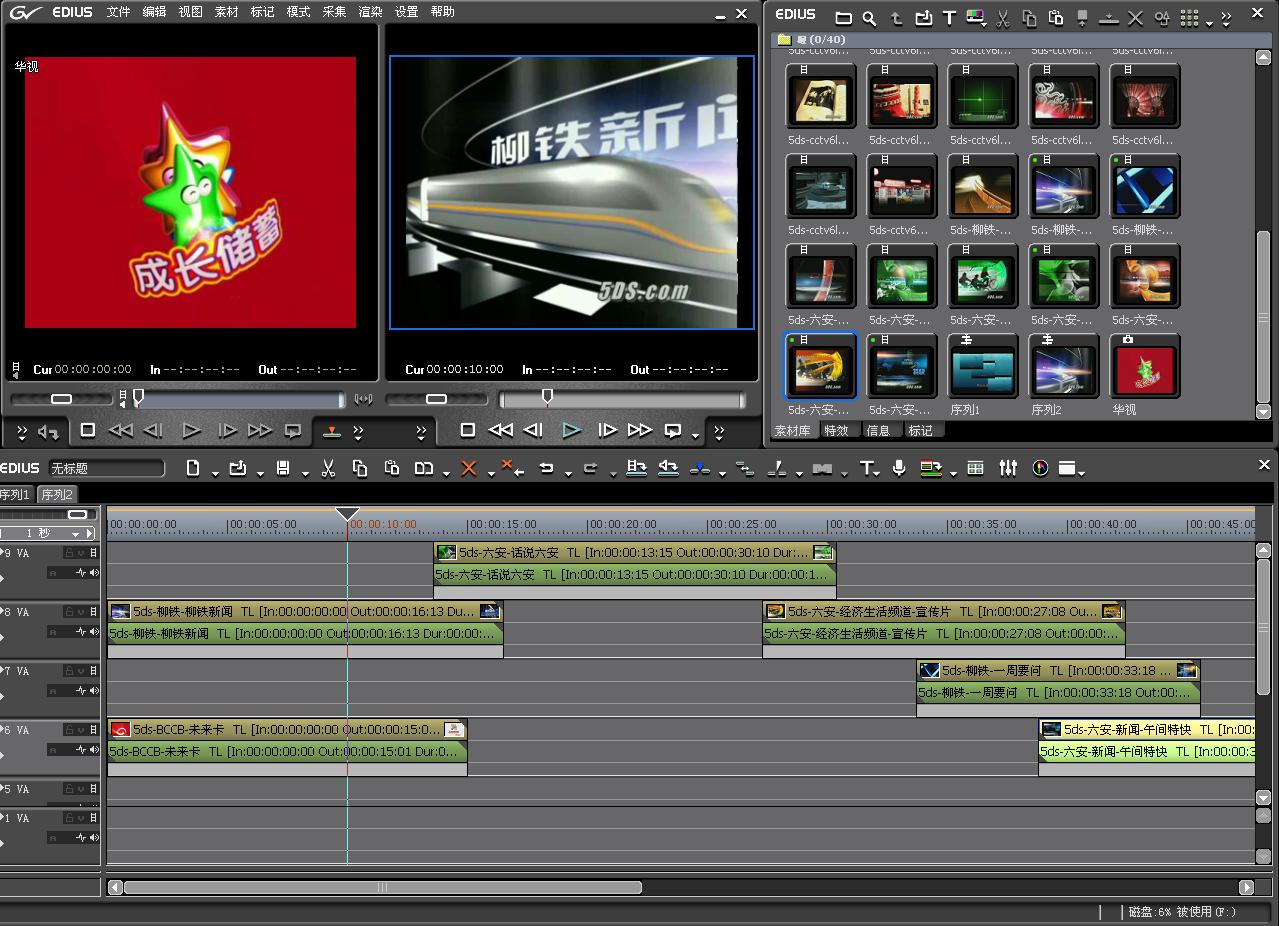Select the 华视 clip thumbnail in bin
Image resolution: width=1279 pixels, height=926 pixels.
coord(1145,368)
